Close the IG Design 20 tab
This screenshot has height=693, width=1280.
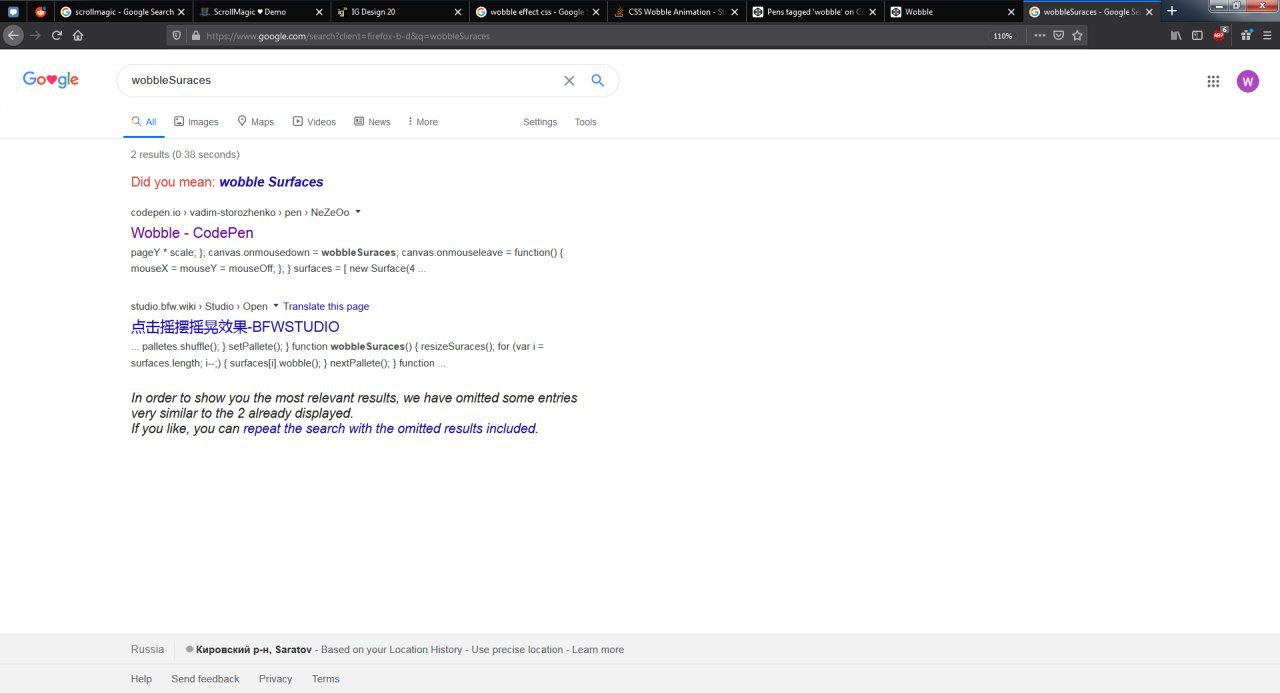[458, 12]
